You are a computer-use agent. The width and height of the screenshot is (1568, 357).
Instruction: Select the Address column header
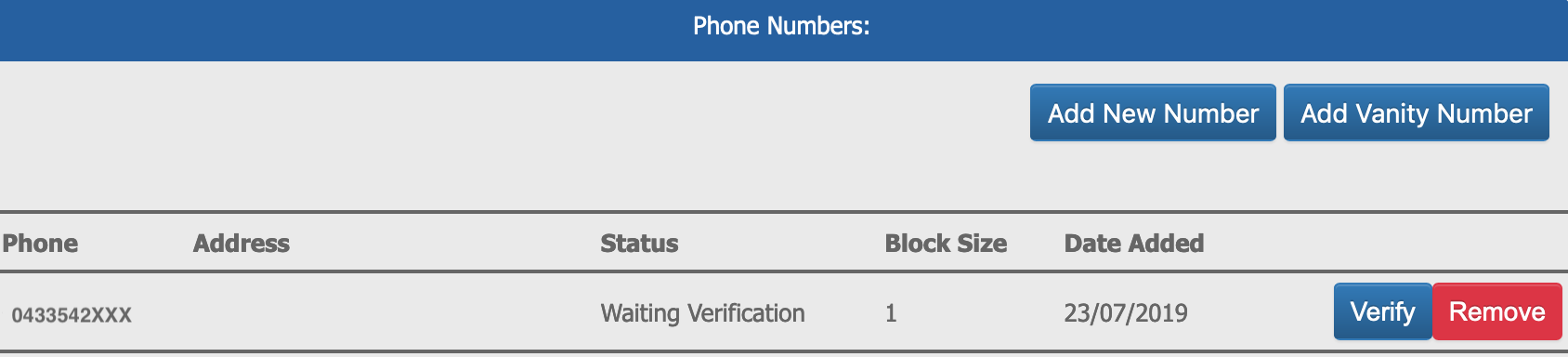pyautogui.click(x=242, y=244)
